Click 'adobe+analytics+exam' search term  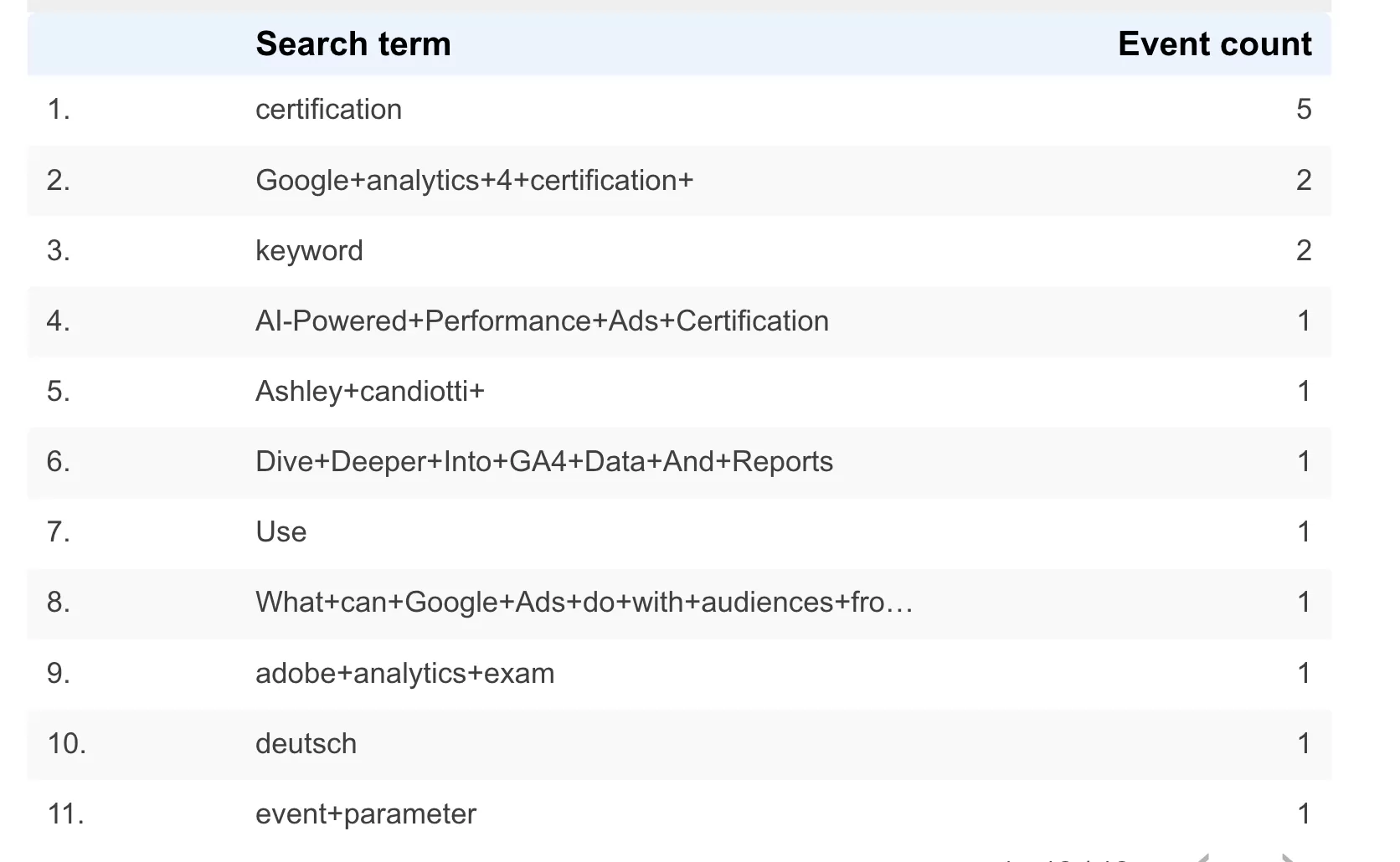click(404, 674)
